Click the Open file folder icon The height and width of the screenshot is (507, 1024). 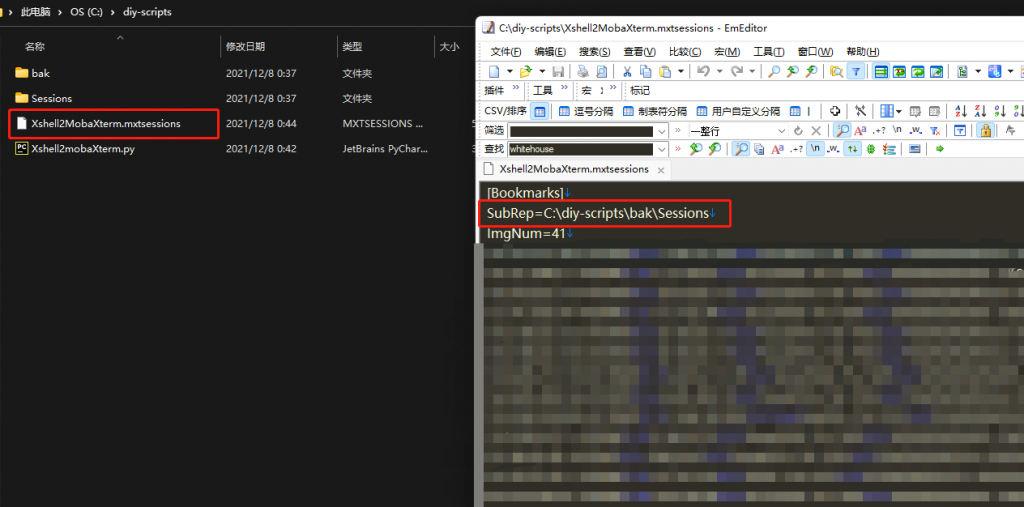click(x=526, y=71)
